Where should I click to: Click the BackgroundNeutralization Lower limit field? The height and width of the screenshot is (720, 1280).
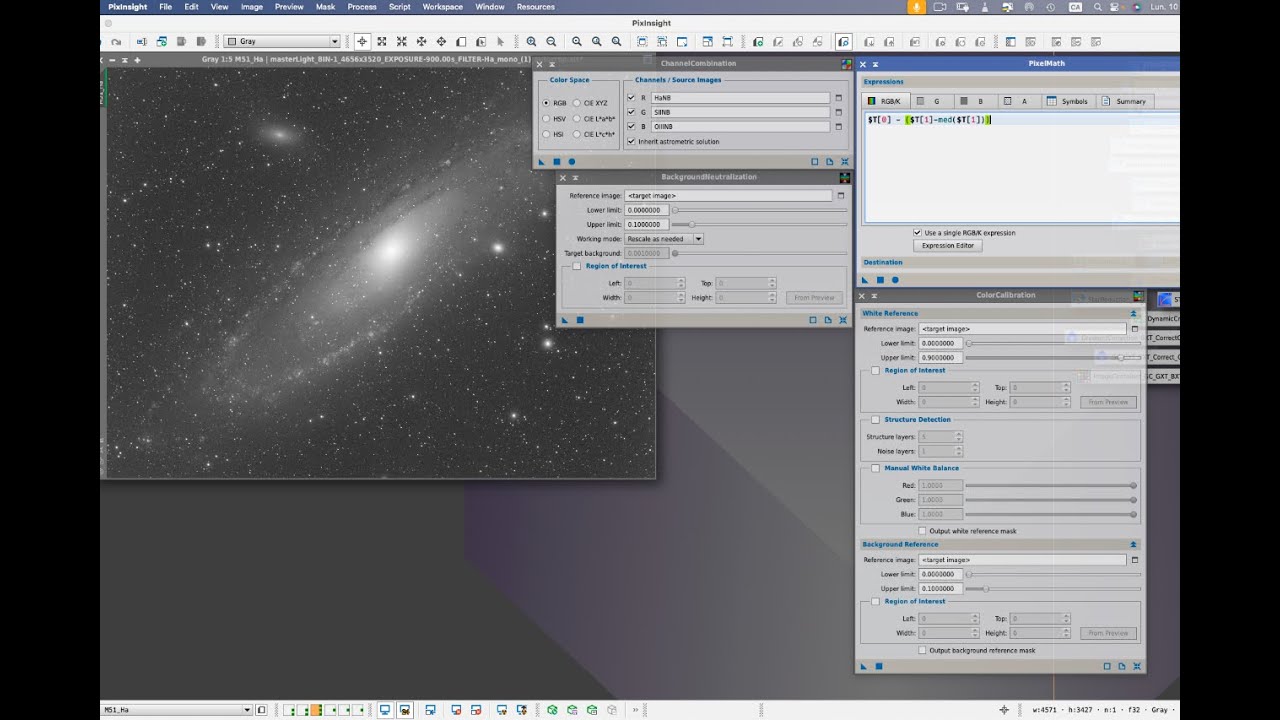pos(647,210)
